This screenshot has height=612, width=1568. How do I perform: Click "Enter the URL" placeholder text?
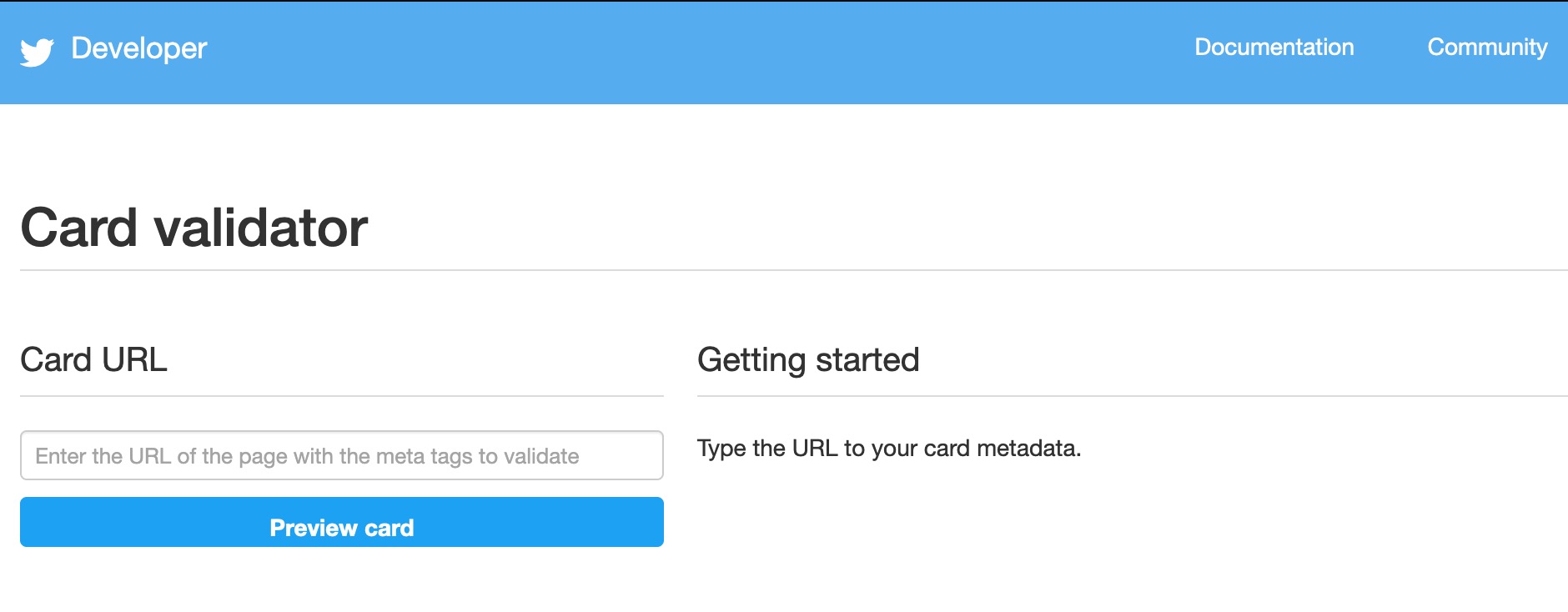(x=102, y=456)
